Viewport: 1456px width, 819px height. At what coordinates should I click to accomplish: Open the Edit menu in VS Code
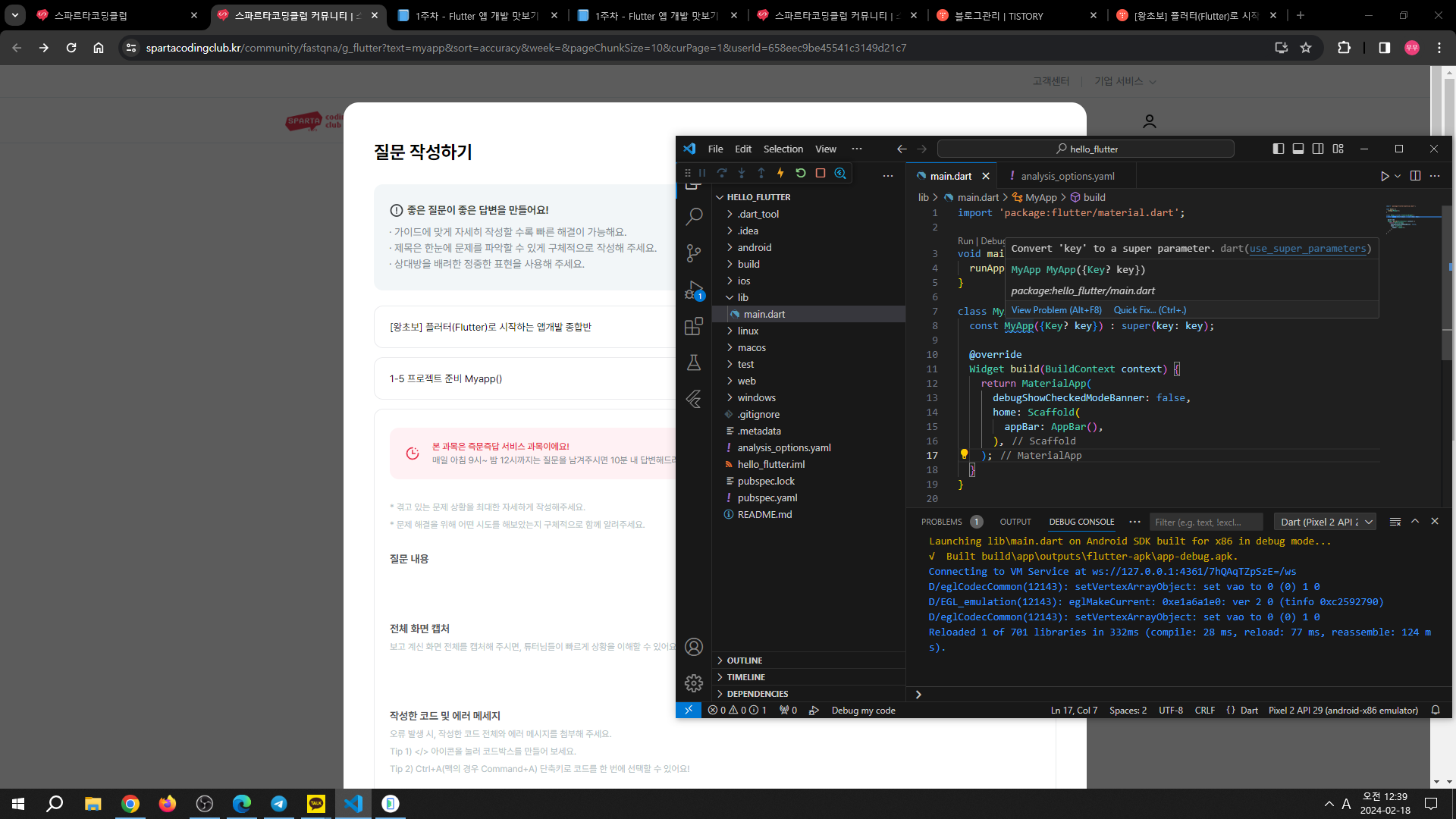743,149
